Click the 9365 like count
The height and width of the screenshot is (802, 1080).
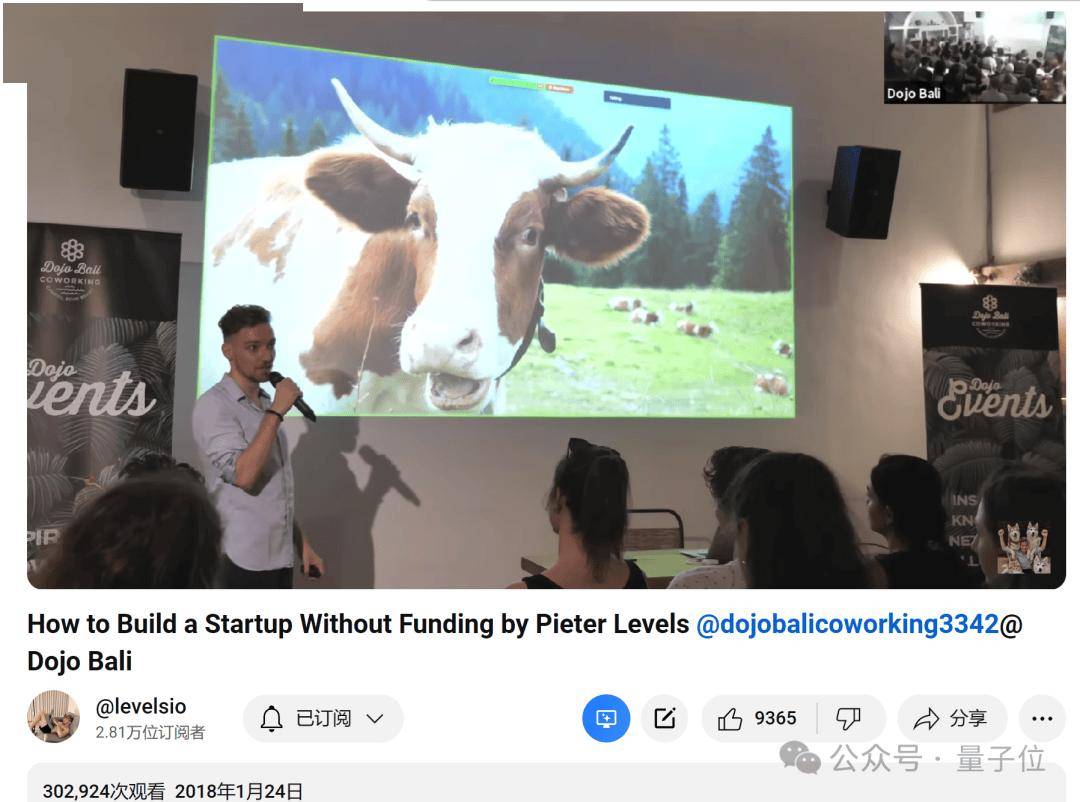click(775, 719)
